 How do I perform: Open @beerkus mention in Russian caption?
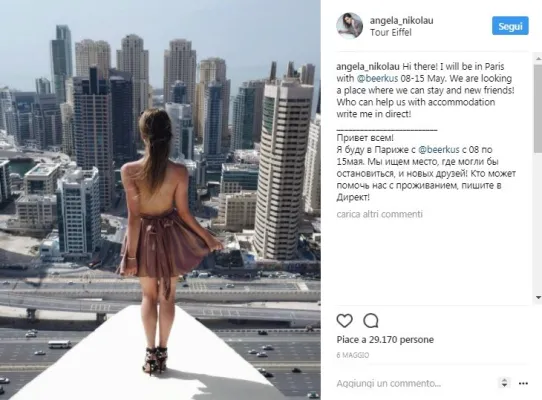pyautogui.click(x=439, y=150)
